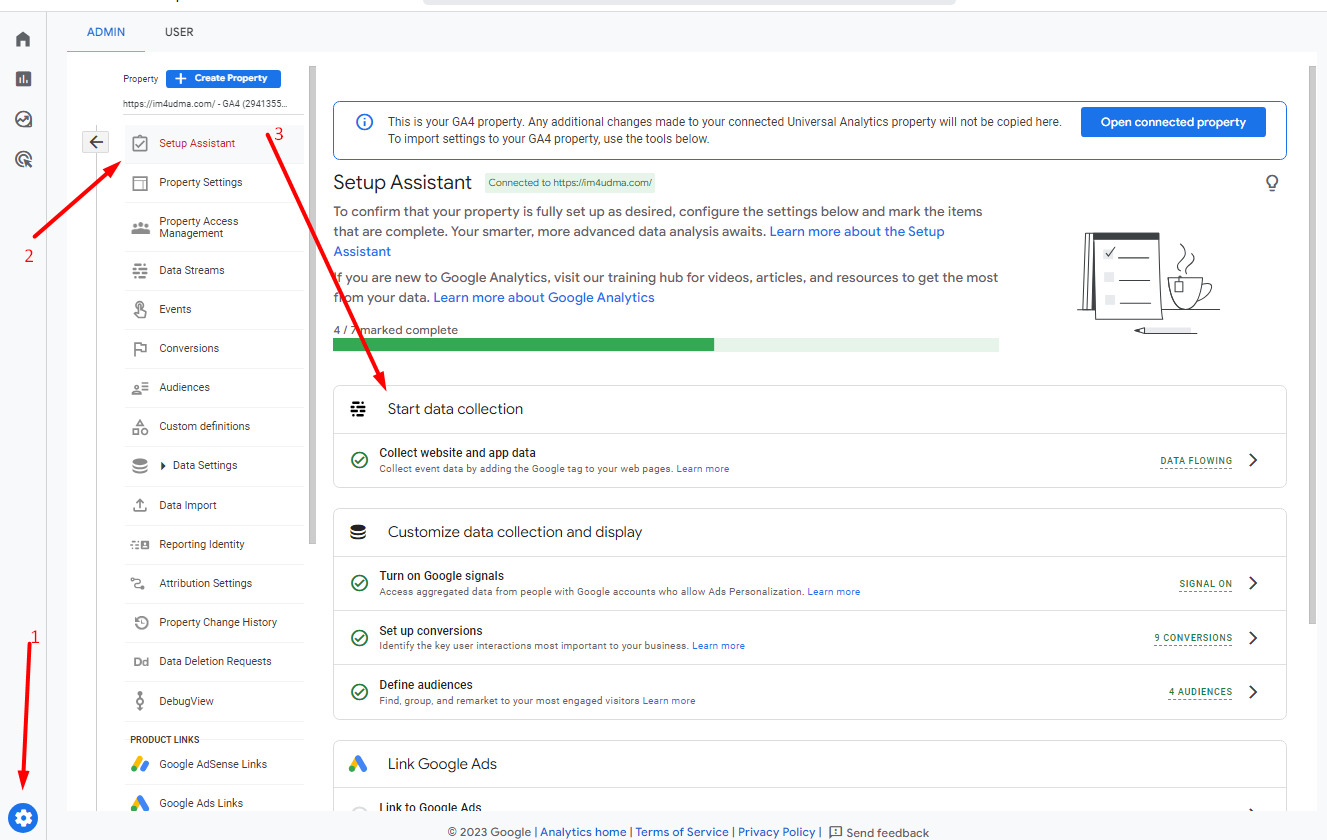Image resolution: width=1327 pixels, height=840 pixels.
Task: Click the Property Settings window icon
Action: point(140,183)
